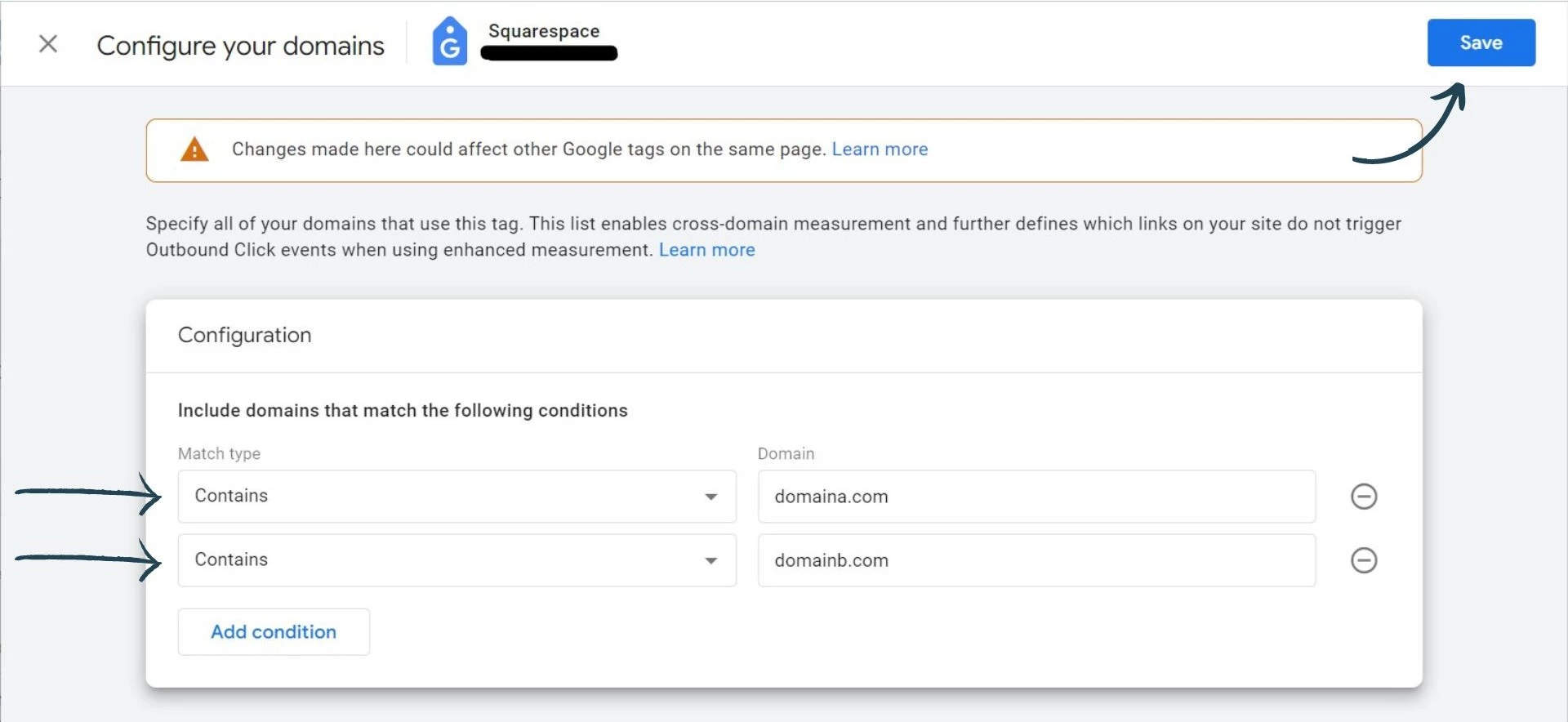Click the Domain column label

[786, 453]
